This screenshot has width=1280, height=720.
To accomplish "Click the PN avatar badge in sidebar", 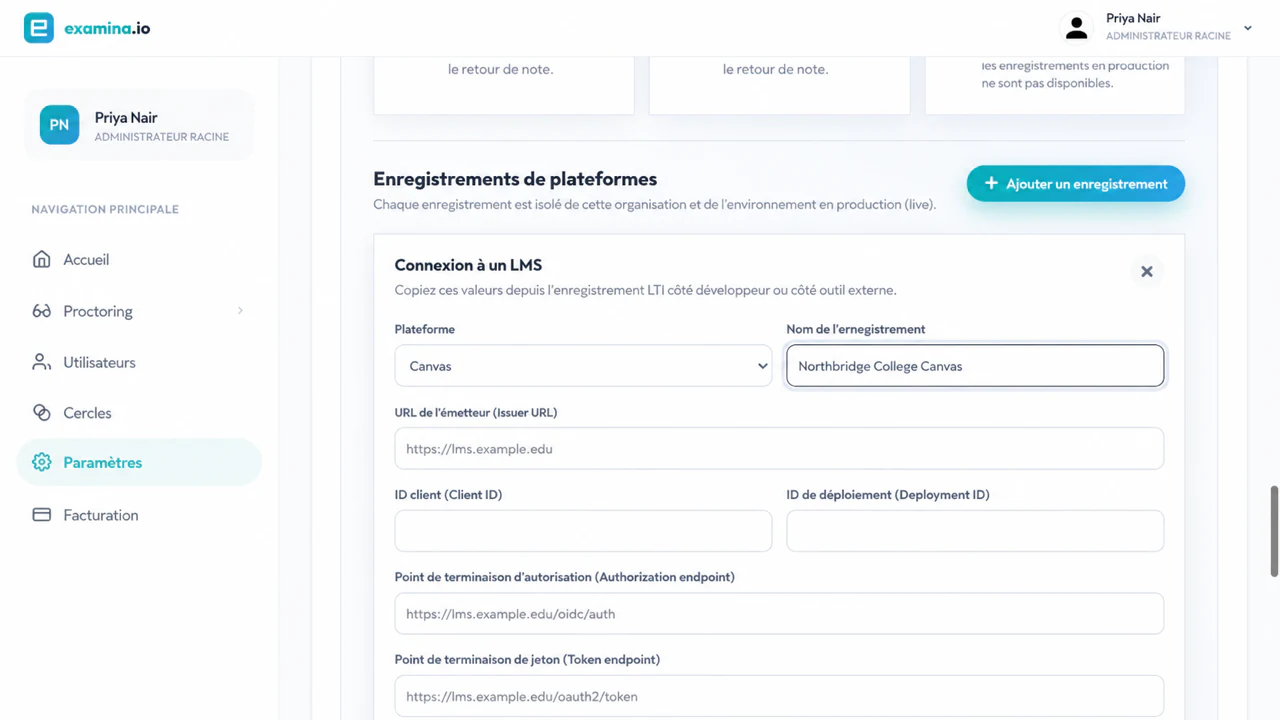I will click(59, 125).
